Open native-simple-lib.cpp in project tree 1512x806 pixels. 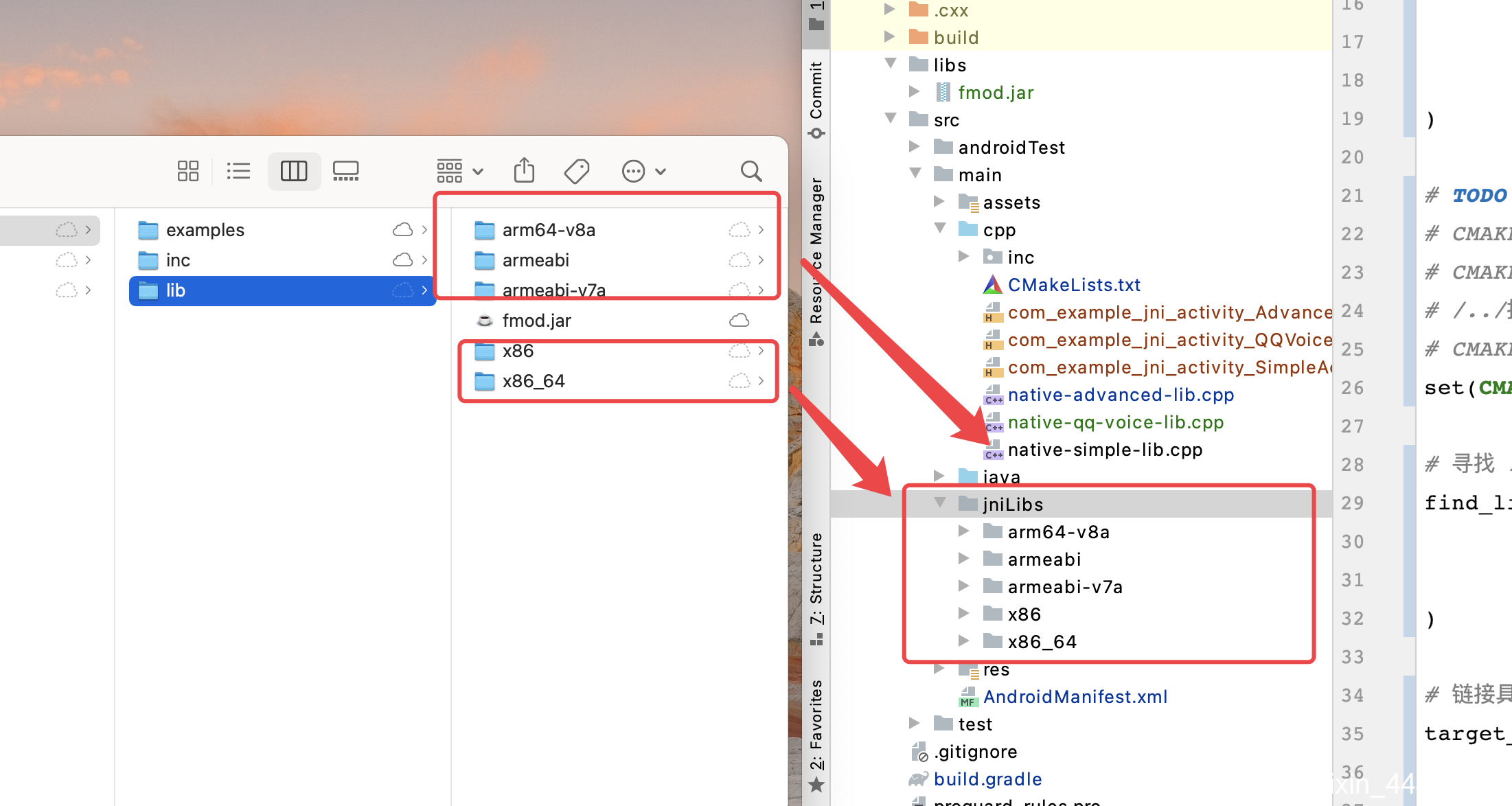click(1104, 450)
